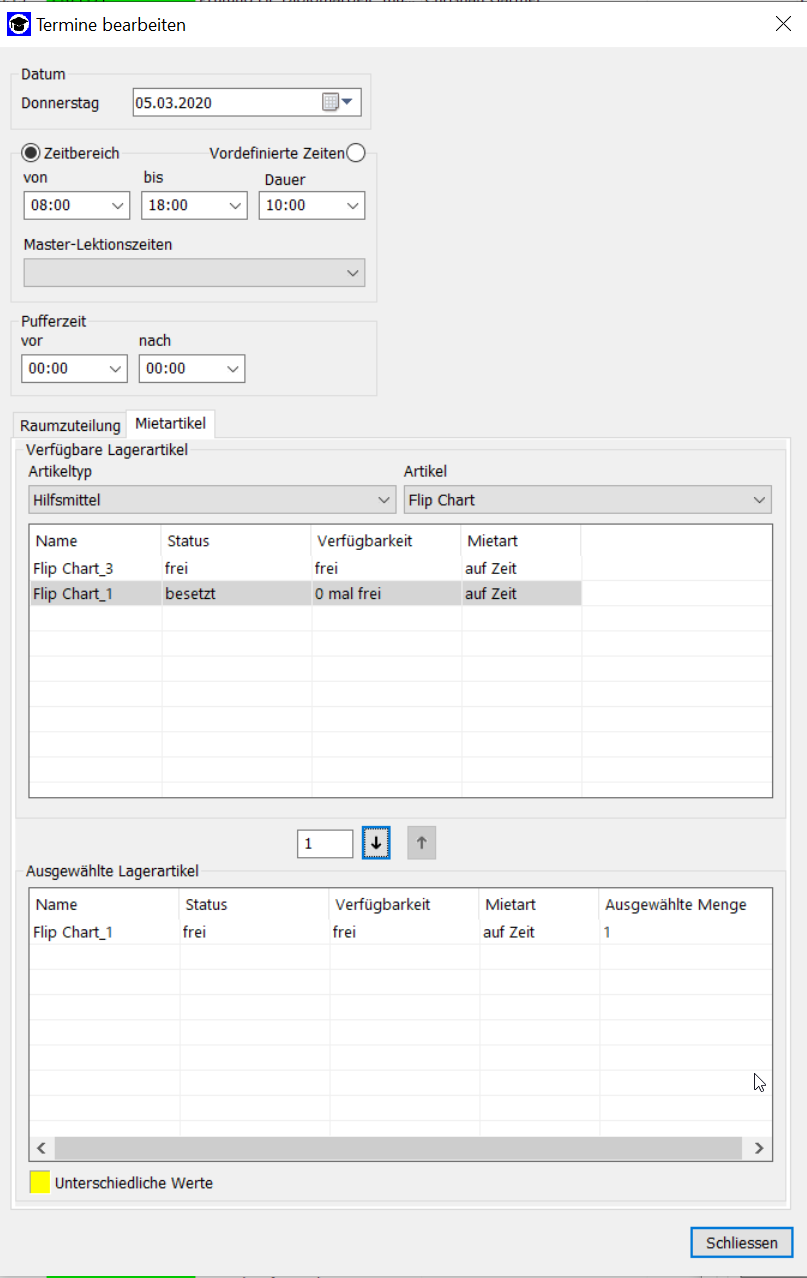Switch to the Raumzuteilung tab
The height and width of the screenshot is (1278, 807).
pos(70,425)
